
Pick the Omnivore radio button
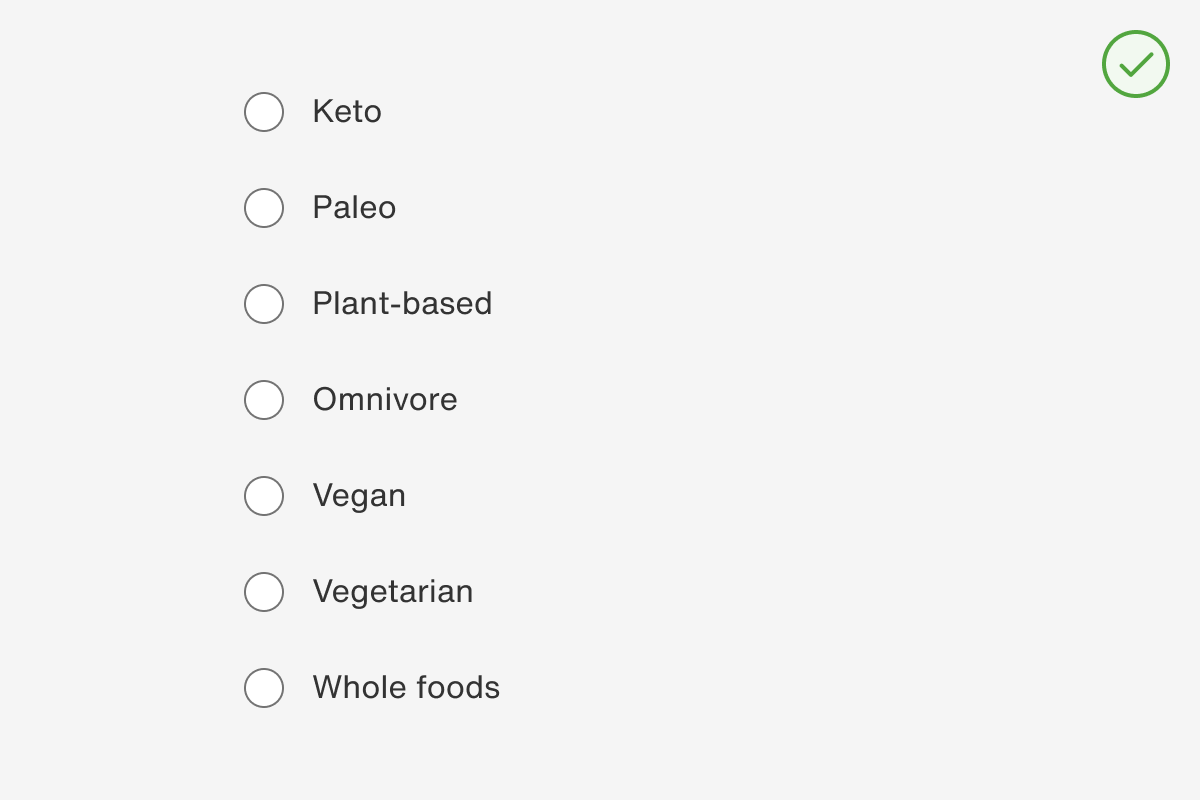(264, 400)
